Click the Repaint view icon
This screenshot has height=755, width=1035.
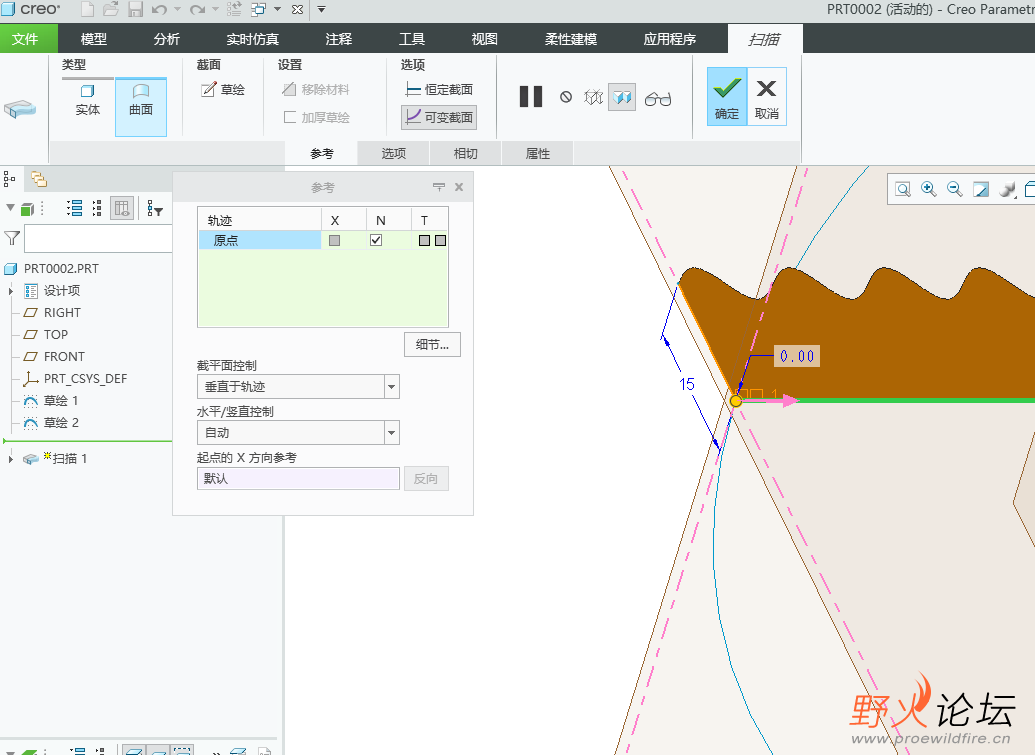[981, 189]
